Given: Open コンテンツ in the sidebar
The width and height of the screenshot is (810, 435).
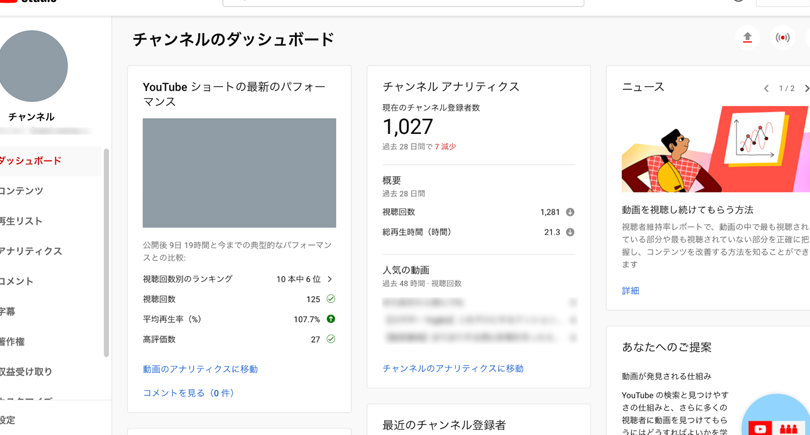Looking at the screenshot, I should coord(22,191).
